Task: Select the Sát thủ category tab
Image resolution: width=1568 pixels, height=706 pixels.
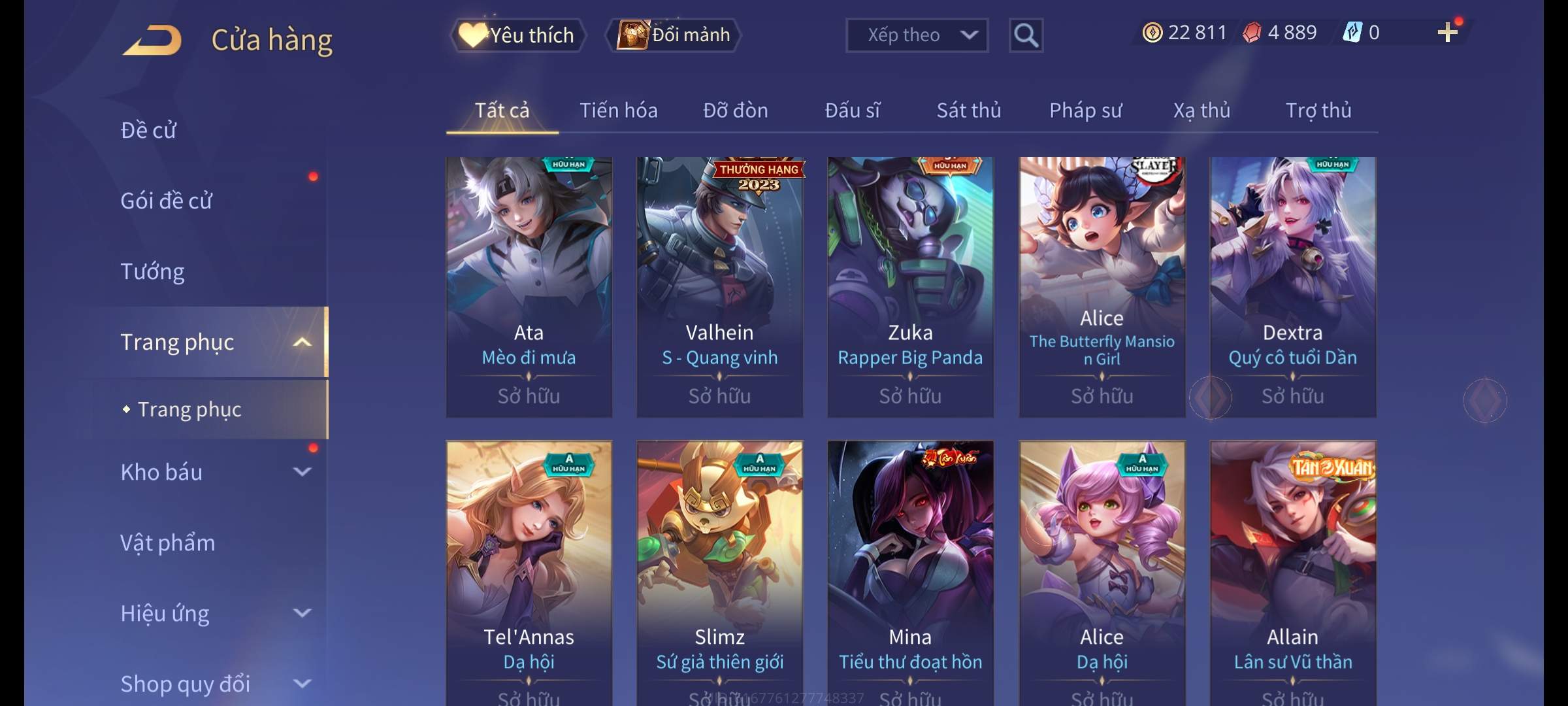Action: (968, 110)
